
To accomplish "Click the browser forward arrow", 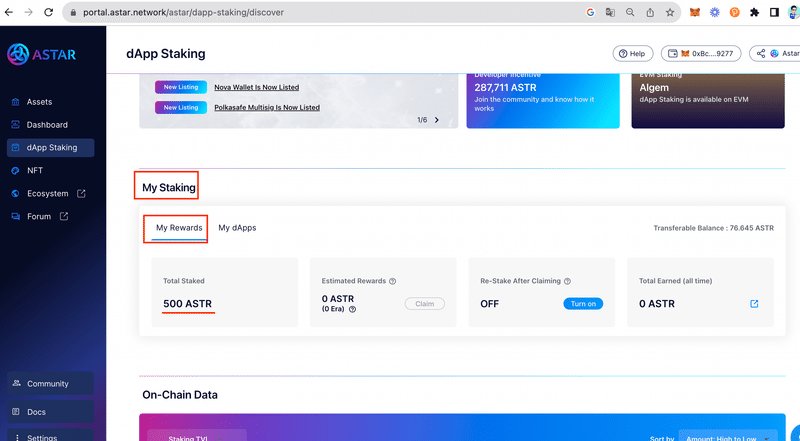I will 29,12.
